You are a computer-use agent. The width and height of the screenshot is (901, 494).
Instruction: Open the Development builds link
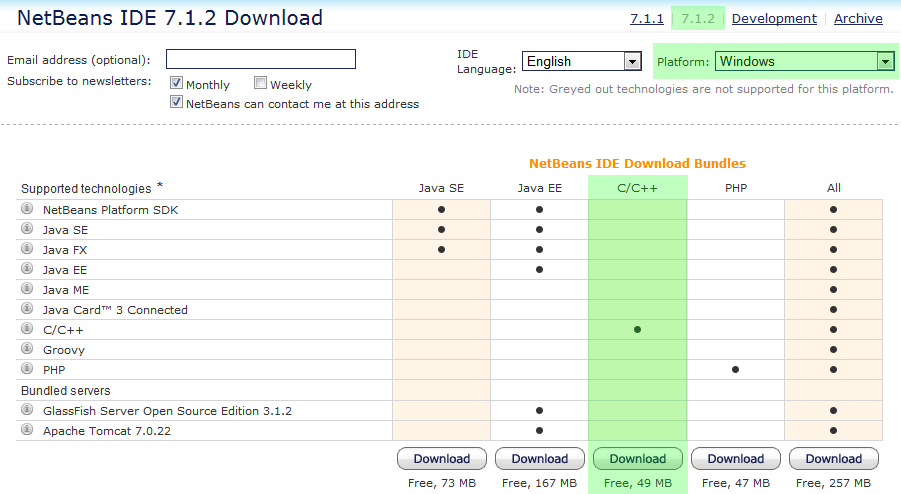[x=774, y=18]
